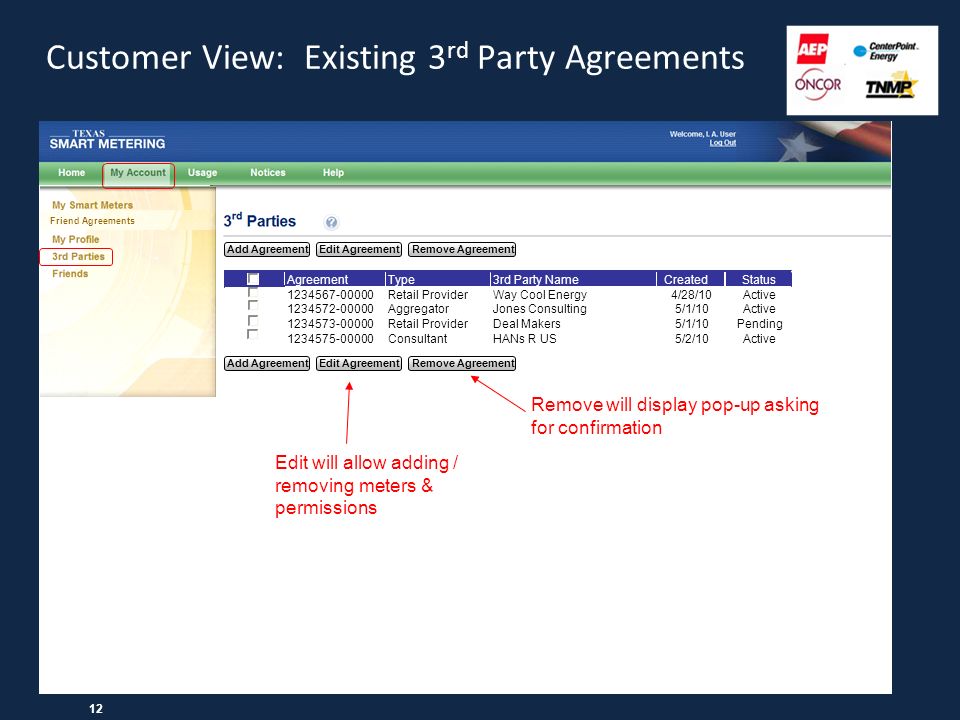Click the TNMP logo
Screen dimensions: 960x720
(891, 87)
